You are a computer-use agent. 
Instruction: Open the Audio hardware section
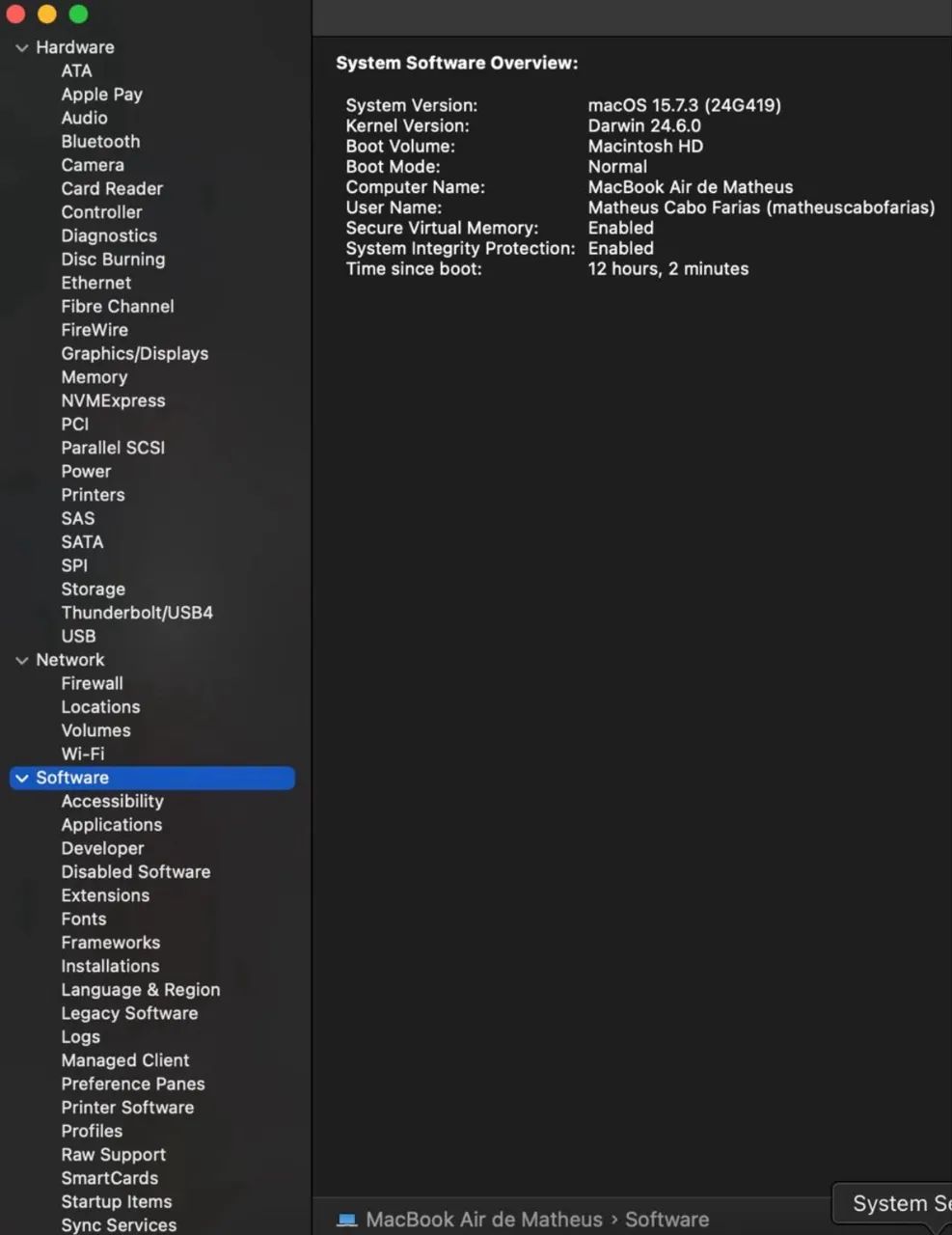84,118
